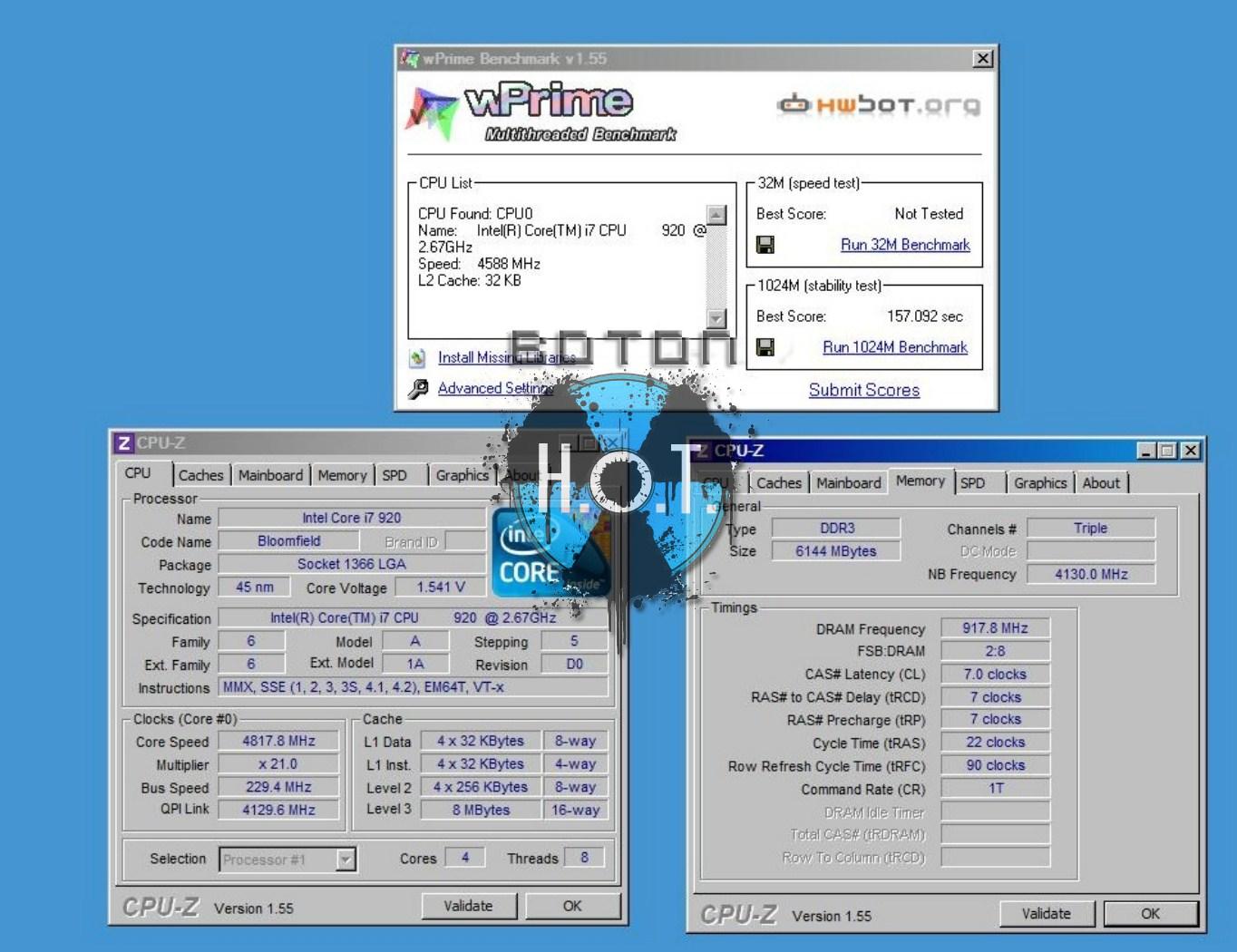Close the wPrime Benchmark window
The image size is (1237, 952).
[x=982, y=59]
